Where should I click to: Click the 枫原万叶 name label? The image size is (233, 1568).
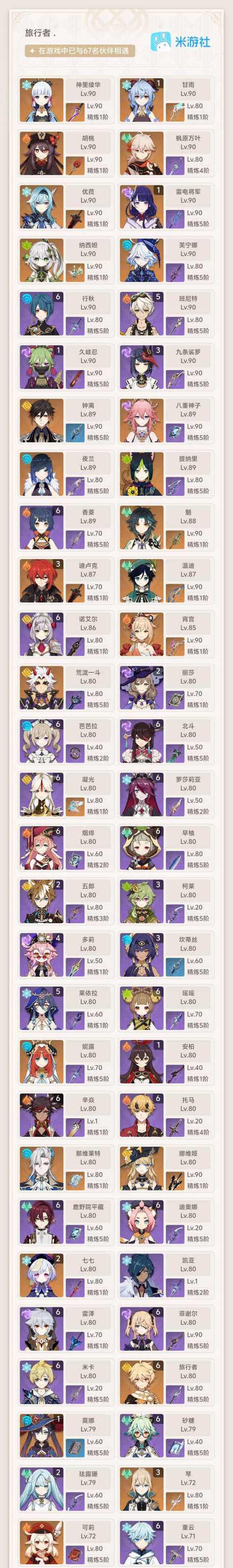click(x=188, y=138)
